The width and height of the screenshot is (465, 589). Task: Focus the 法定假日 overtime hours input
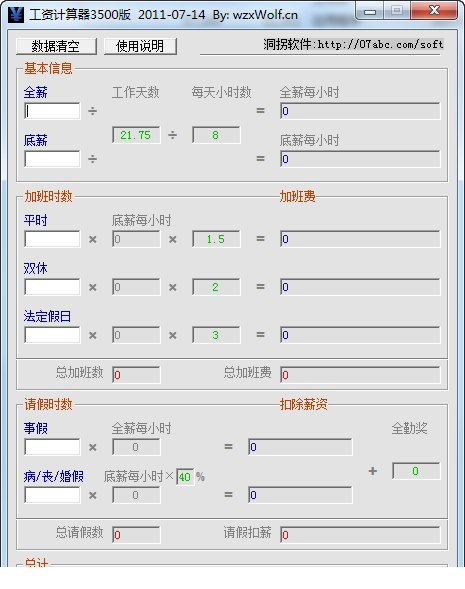52,335
